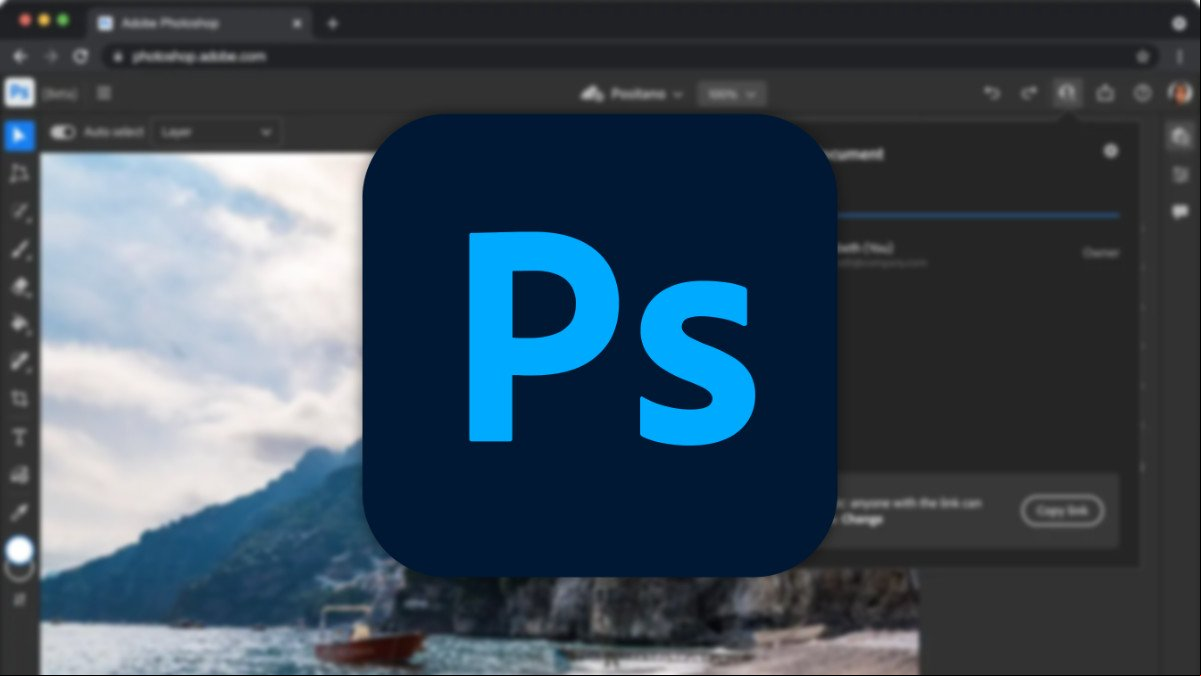This screenshot has height=676, width=1201.
Task: Open the Layers panel icon
Action: (1179, 138)
